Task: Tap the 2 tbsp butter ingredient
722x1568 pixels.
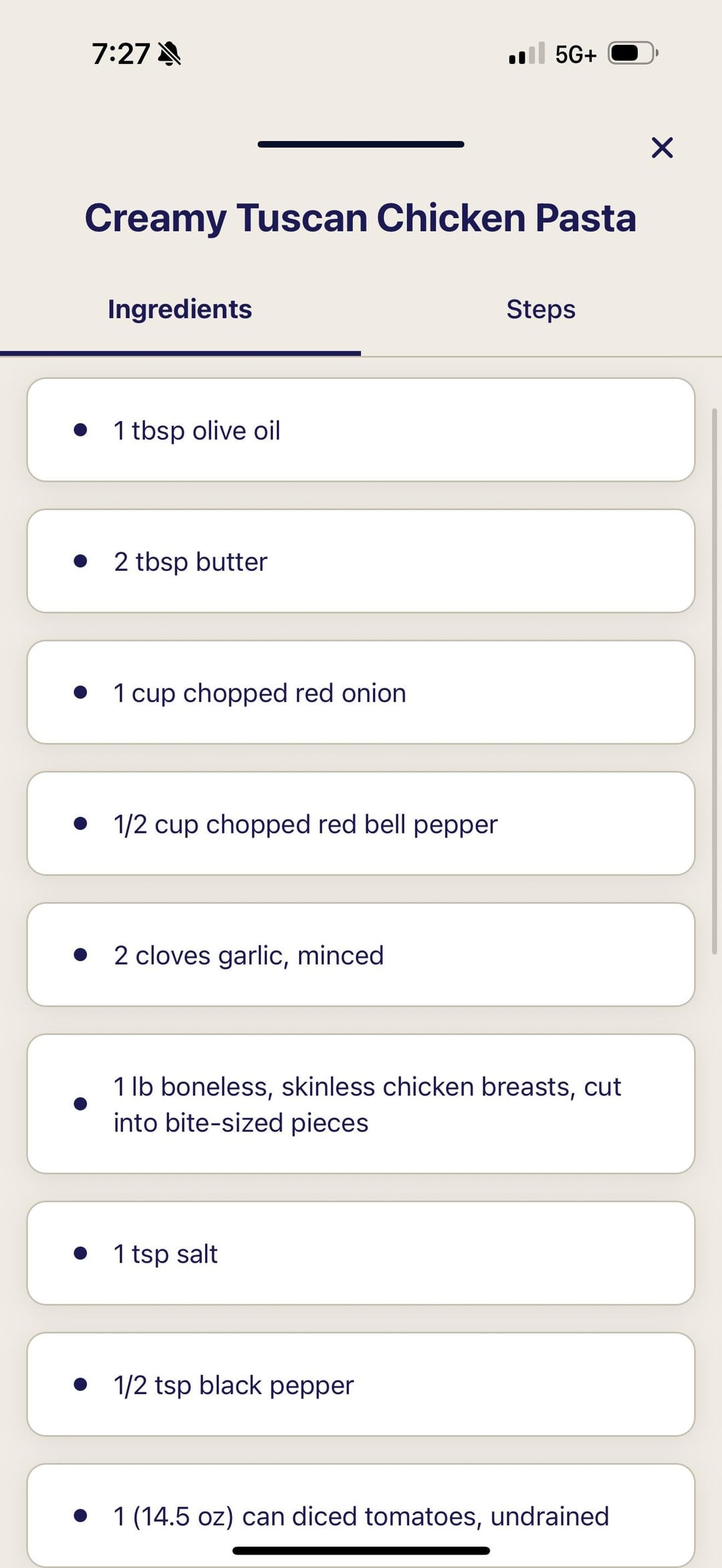Action: [361, 561]
